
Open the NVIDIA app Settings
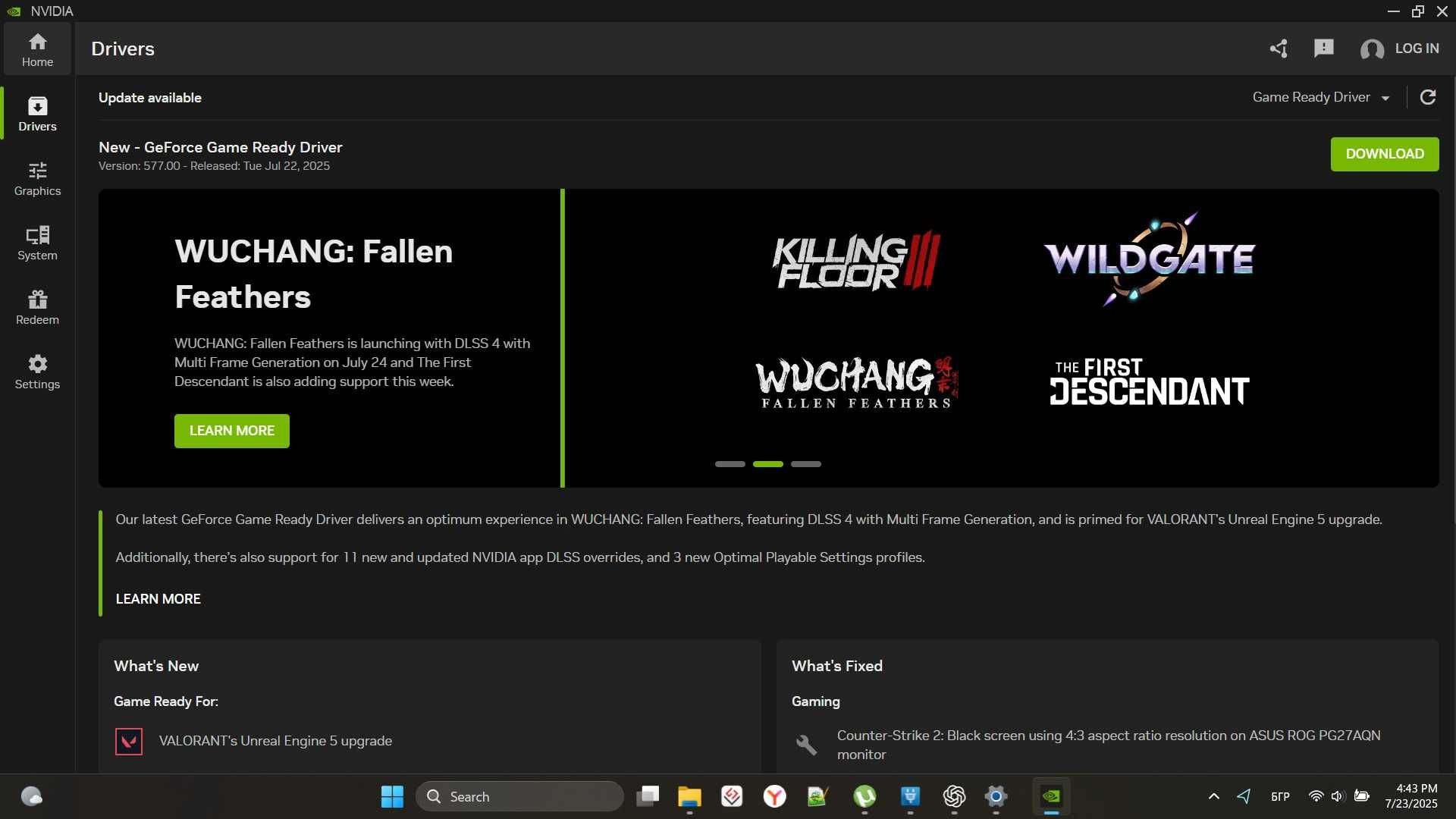tap(37, 372)
